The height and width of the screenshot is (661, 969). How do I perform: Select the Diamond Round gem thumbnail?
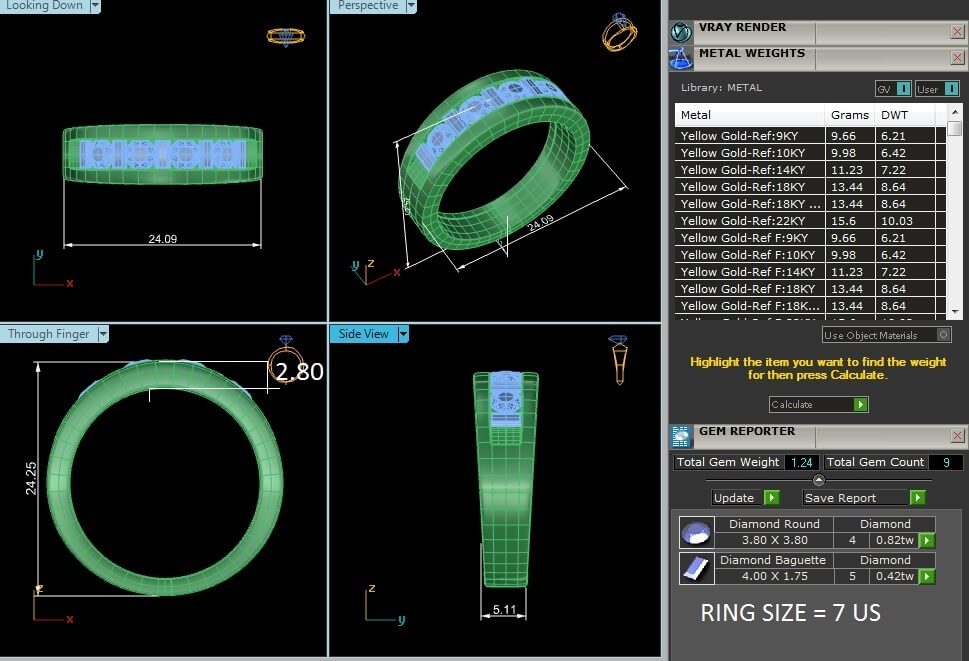coord(696,532)
